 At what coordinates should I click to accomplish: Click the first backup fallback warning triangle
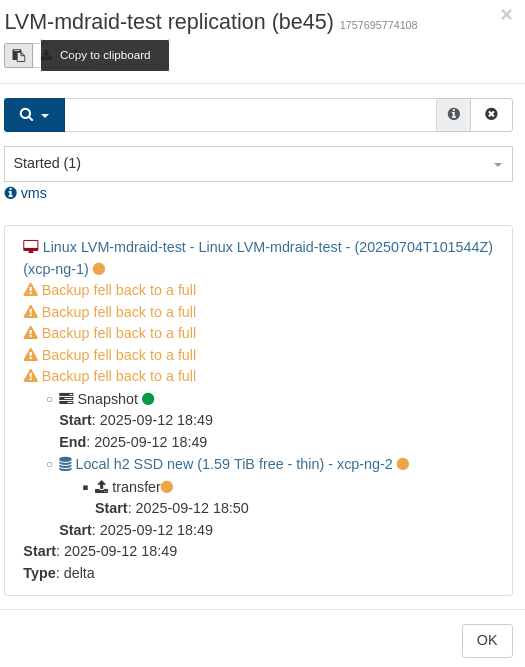pyautogui.click(x=31, y=290)
